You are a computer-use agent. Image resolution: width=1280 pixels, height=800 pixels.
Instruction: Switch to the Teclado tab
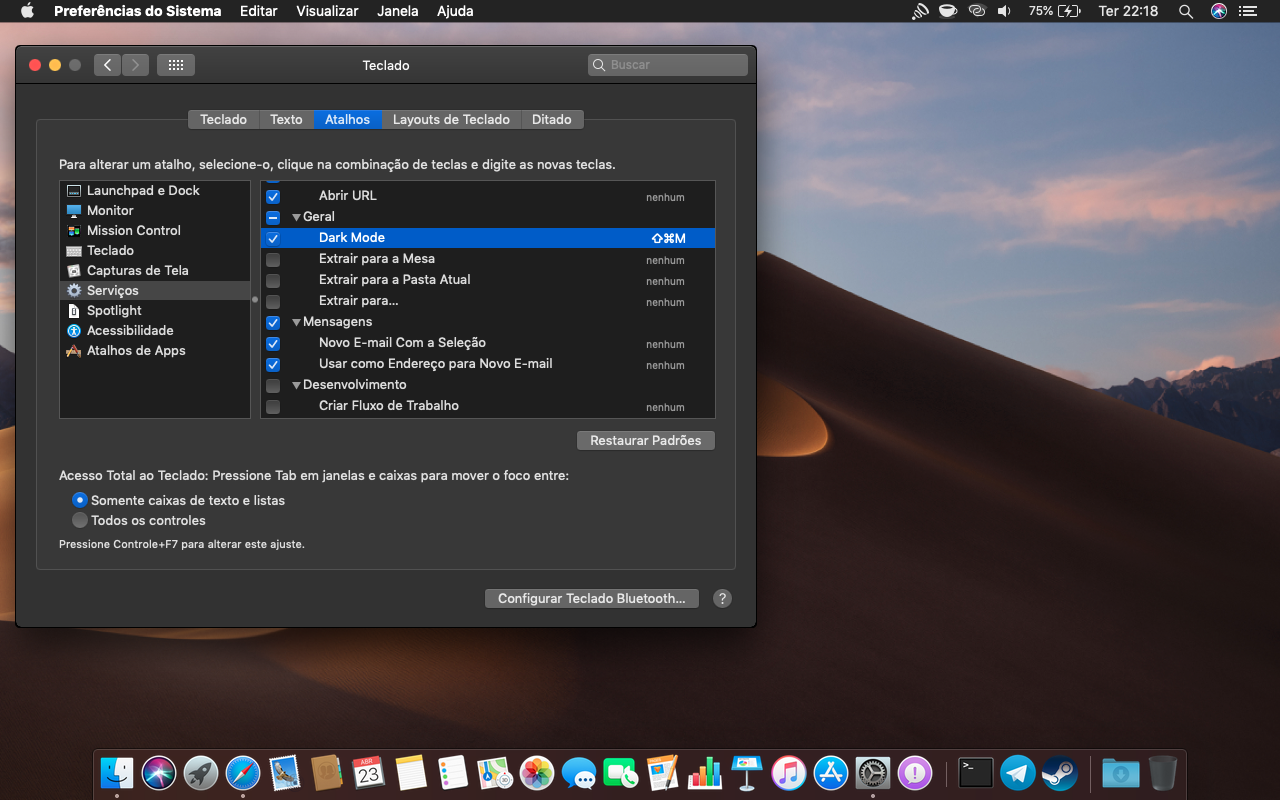(223, 119)
